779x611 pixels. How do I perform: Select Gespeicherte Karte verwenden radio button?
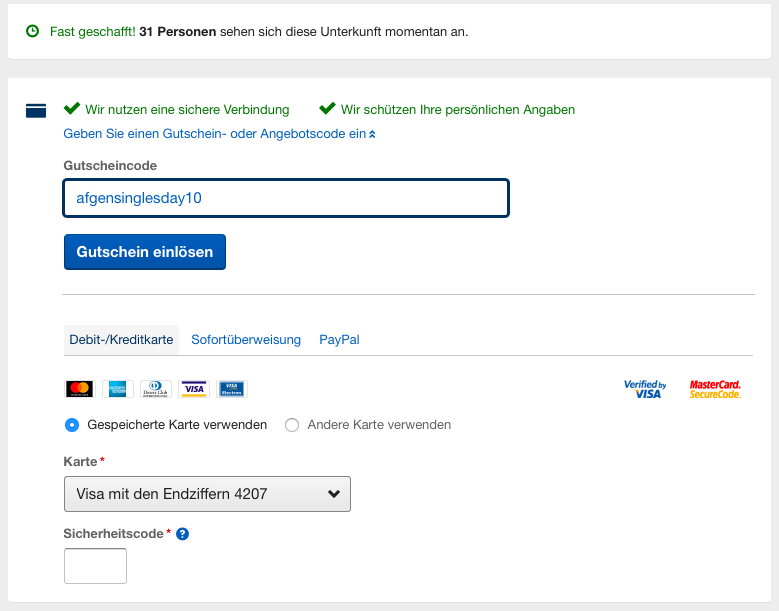coord(72,425)
